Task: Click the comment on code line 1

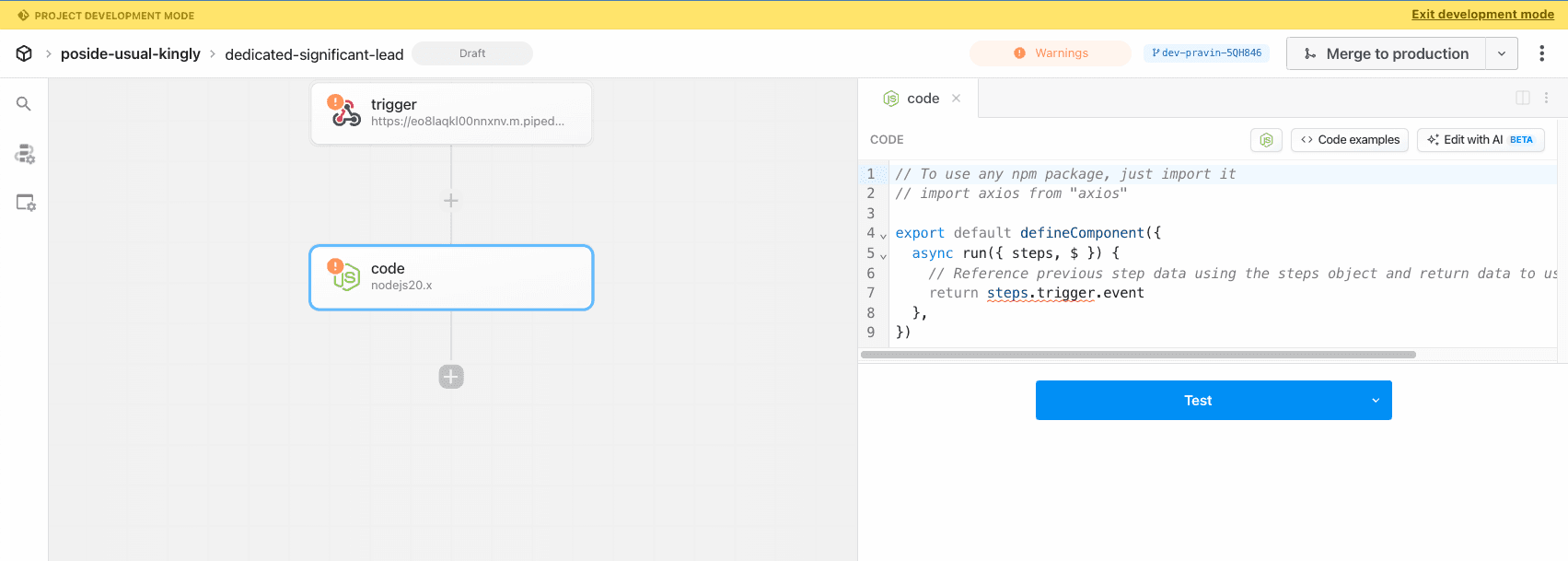Action: pyautogui.click(x=1065, y=174)
